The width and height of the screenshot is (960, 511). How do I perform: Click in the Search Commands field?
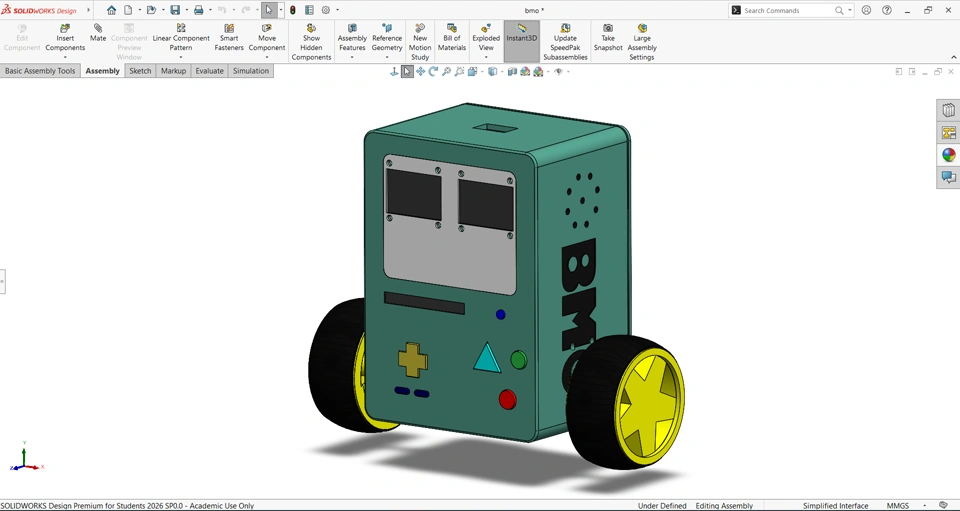pos(789,10)
